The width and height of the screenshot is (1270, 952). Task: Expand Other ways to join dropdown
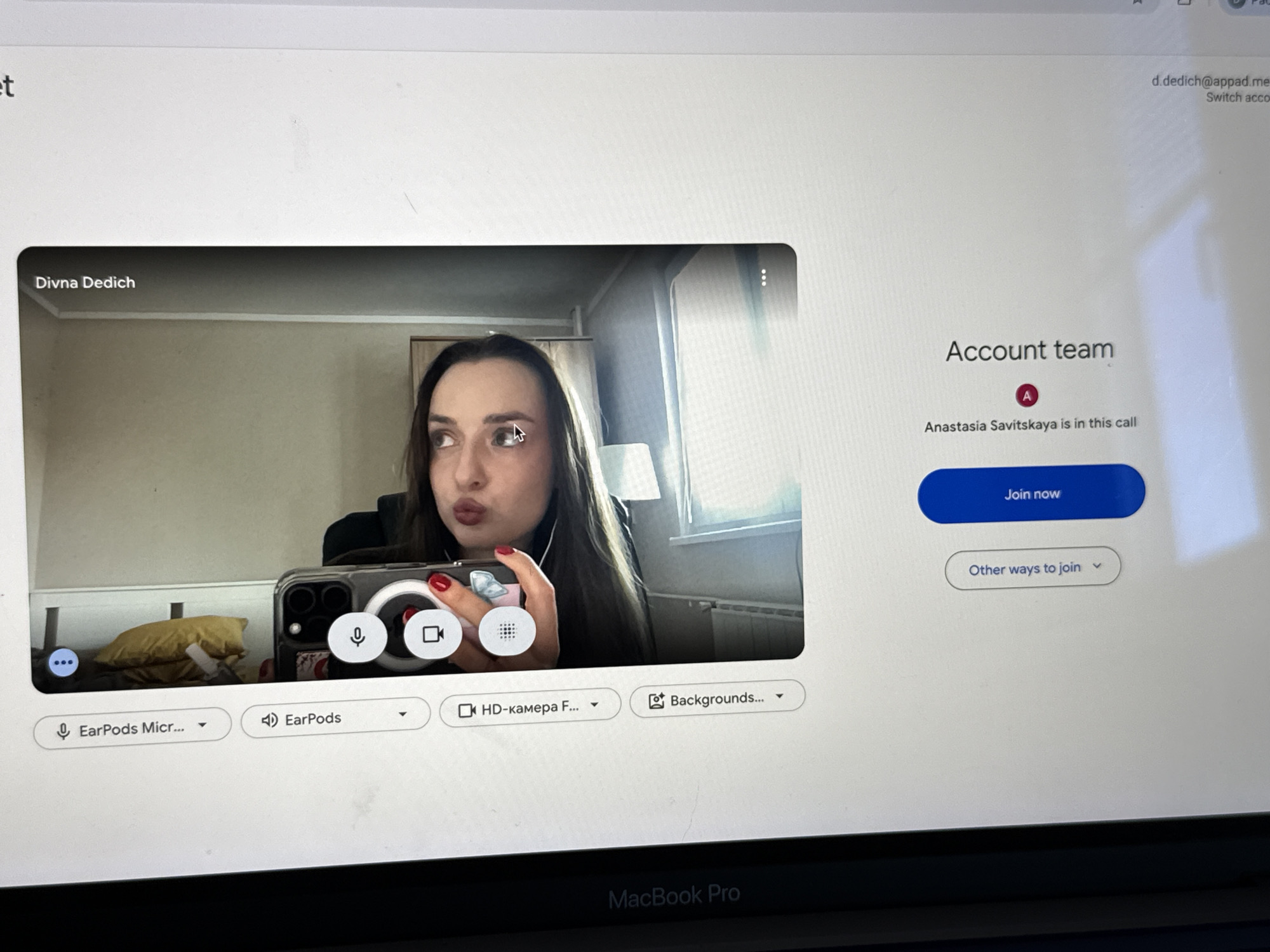1033,568
